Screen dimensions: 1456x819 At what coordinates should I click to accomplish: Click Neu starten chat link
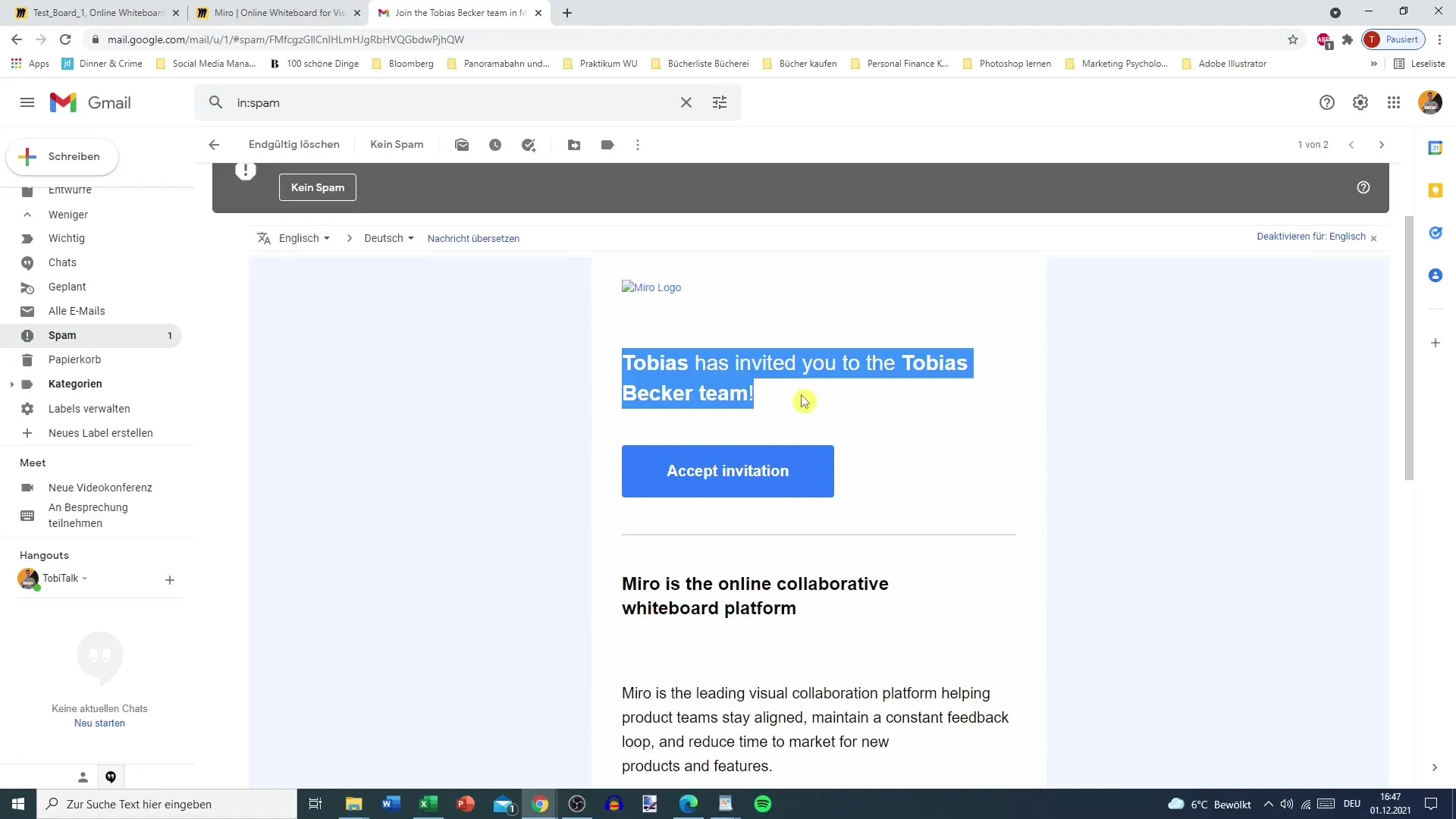(x=99, y=723)
